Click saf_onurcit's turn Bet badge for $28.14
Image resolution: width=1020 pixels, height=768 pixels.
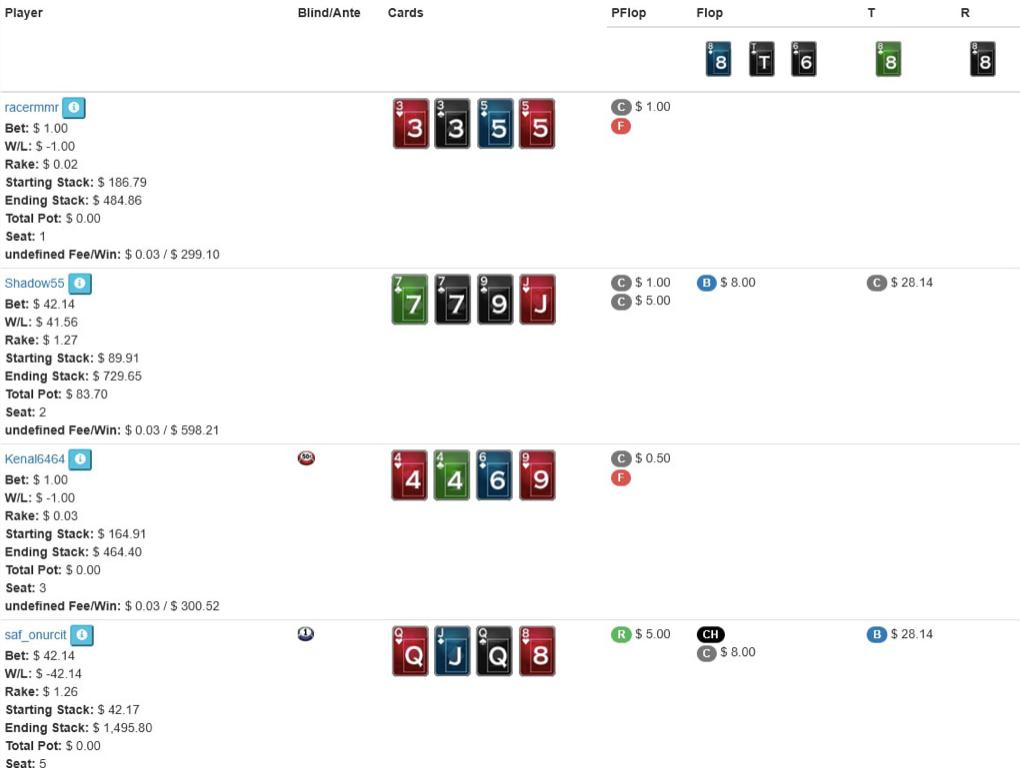pyautogui.click(x=876, y=634)
